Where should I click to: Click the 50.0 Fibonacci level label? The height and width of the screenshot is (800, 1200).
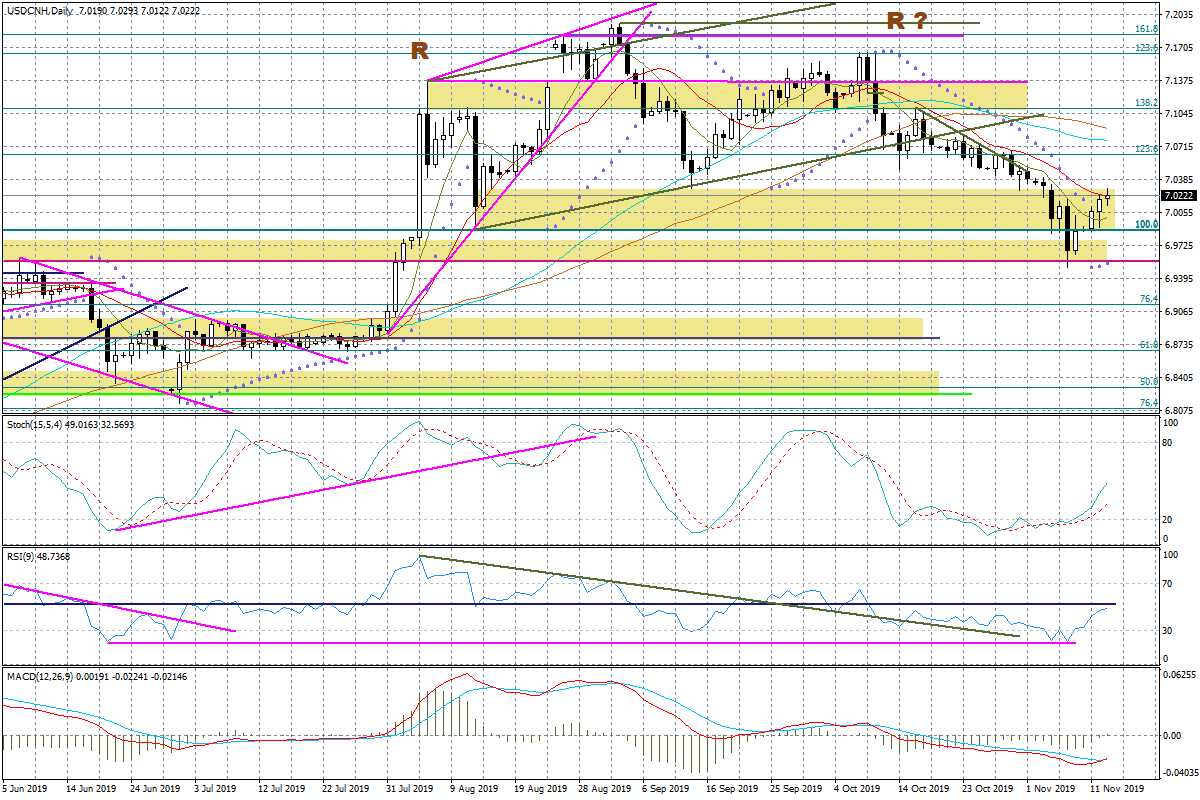1149,381
